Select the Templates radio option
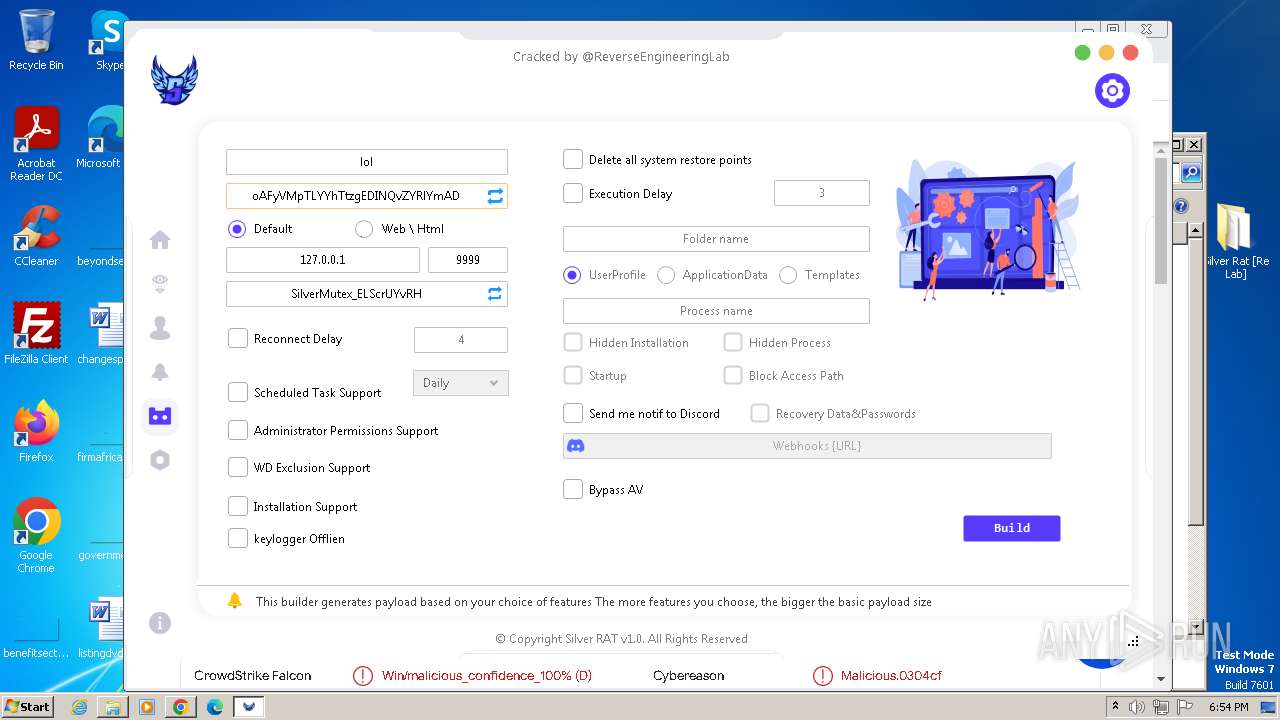1280x720 pixels. (x=788, y=275)
